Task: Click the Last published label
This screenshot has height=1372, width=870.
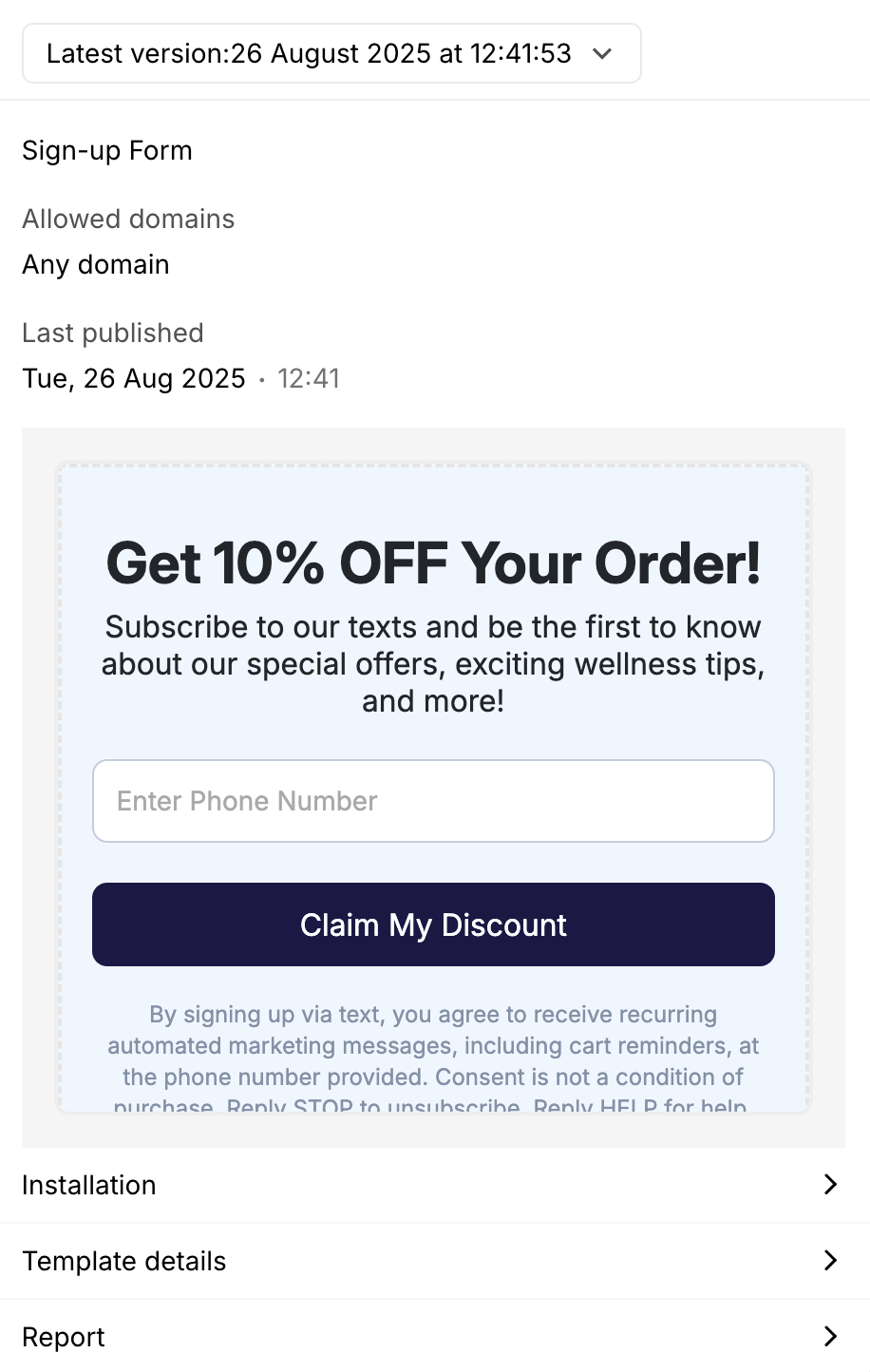Action: 113,333
